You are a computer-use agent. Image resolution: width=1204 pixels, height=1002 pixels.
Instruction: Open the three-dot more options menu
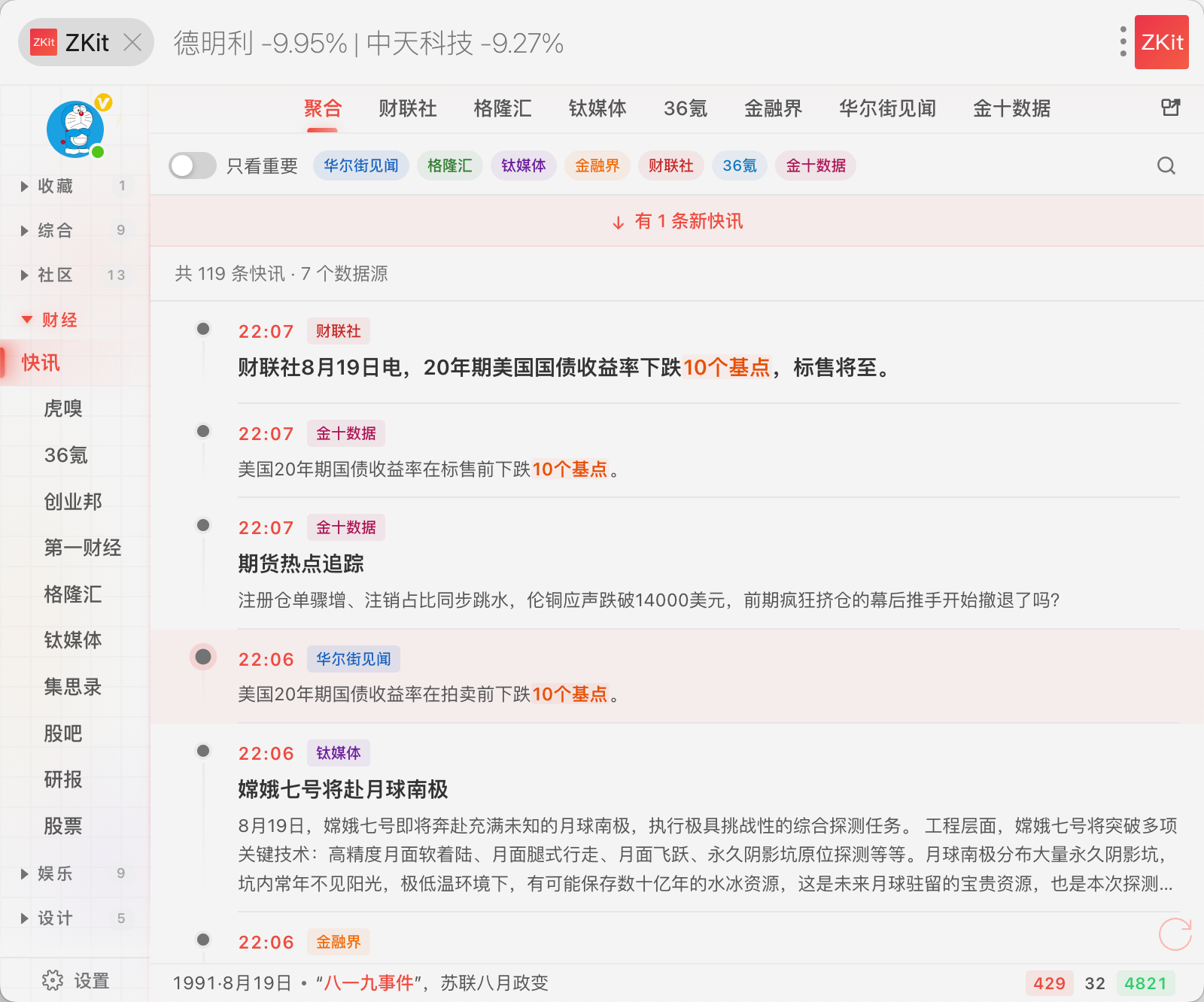pyautogui.click(x=1123, y=42)
